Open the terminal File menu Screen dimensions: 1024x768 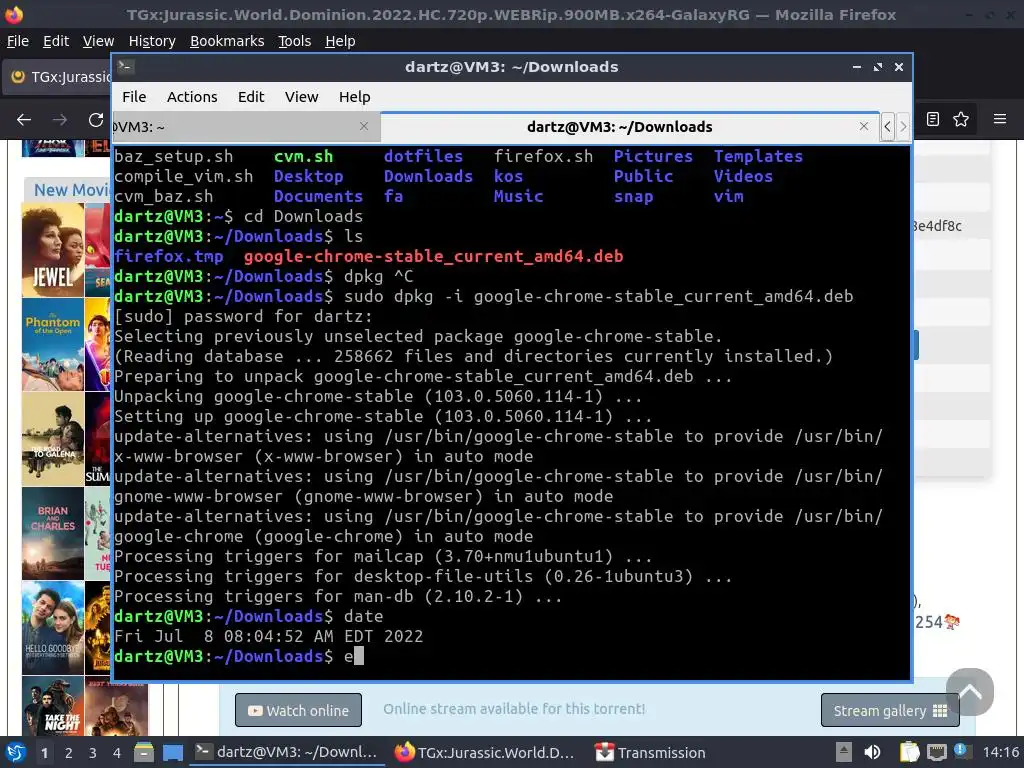(134, 97)
